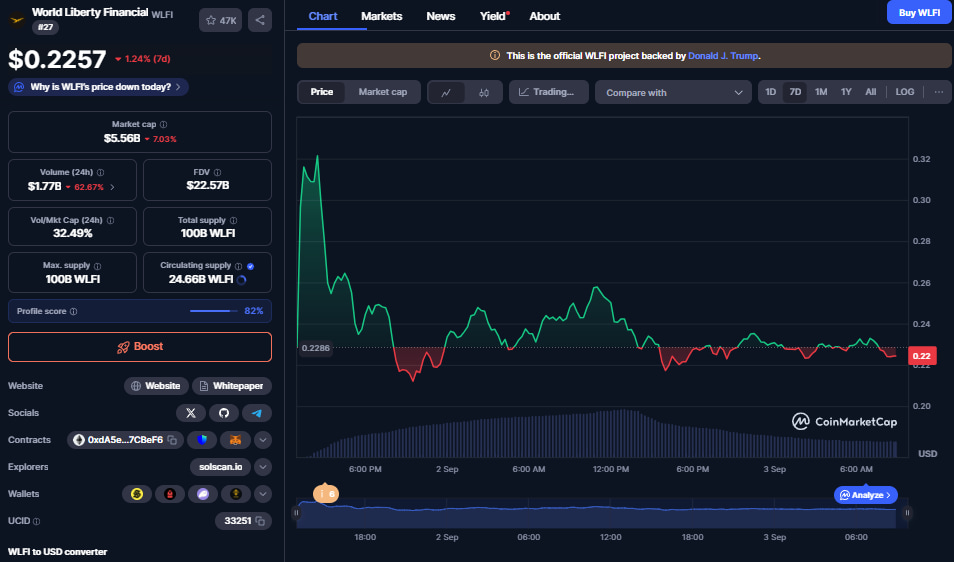Open info tooltip for Volume (24h)

click(100, 172)
